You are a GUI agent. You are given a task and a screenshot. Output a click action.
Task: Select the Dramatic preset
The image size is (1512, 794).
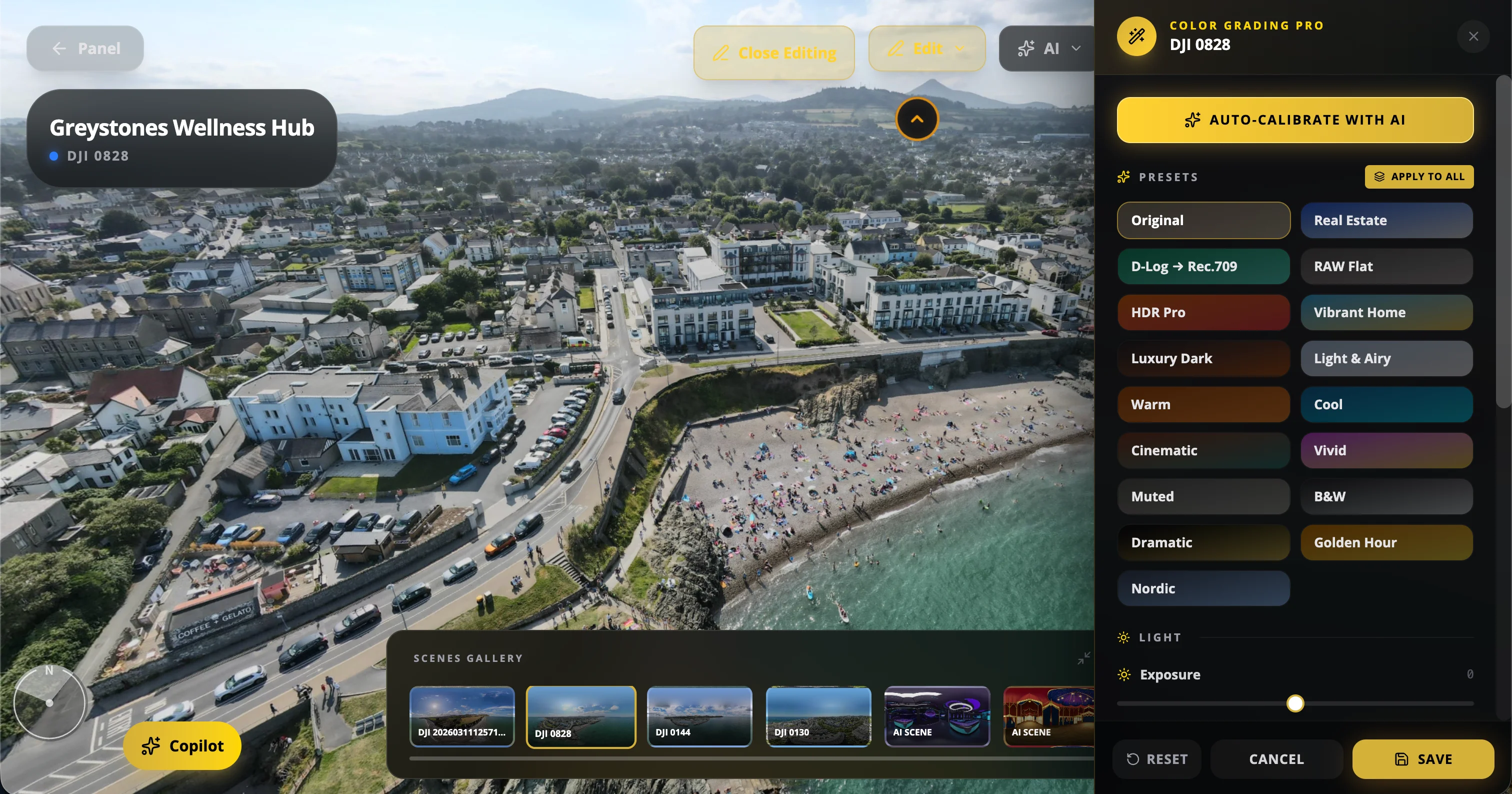1203,542
